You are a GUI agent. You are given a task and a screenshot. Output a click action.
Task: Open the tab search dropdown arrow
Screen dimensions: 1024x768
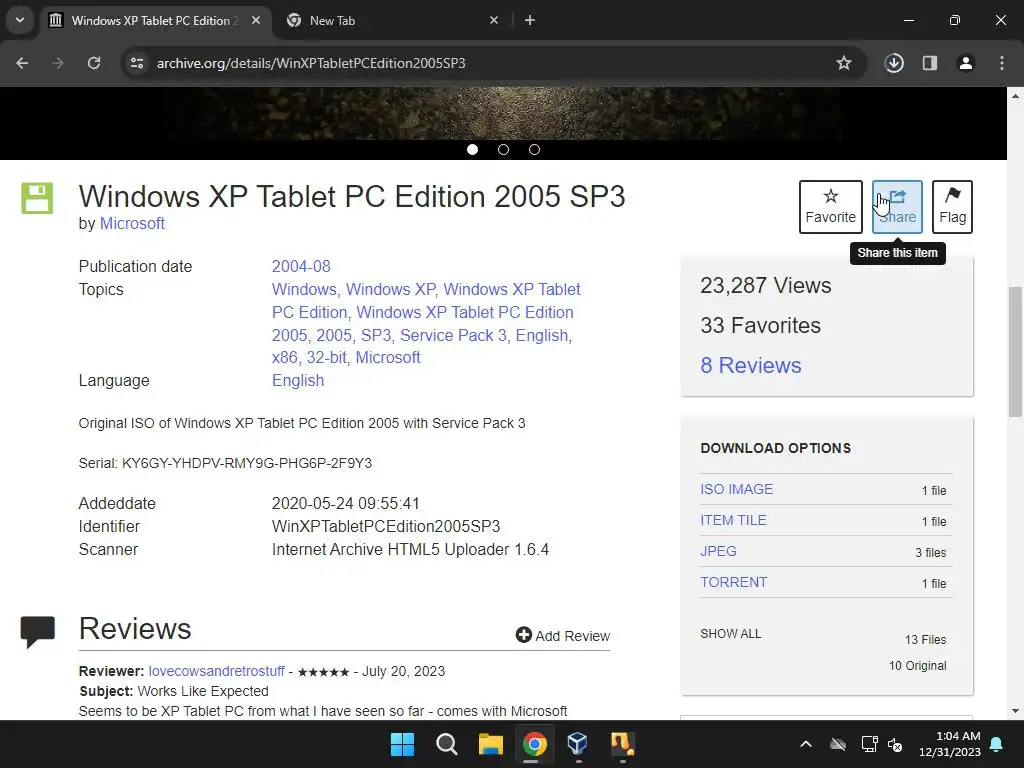(20, 20)
